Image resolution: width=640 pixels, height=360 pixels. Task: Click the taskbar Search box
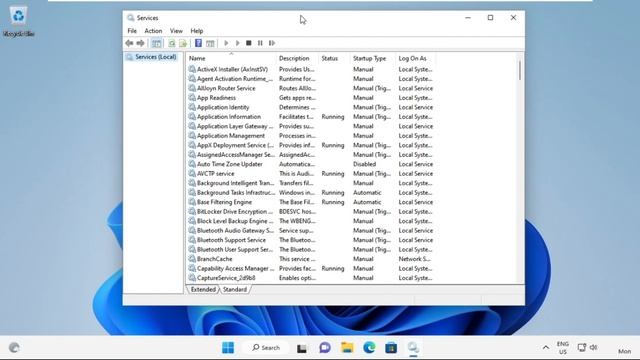point(266,348)
